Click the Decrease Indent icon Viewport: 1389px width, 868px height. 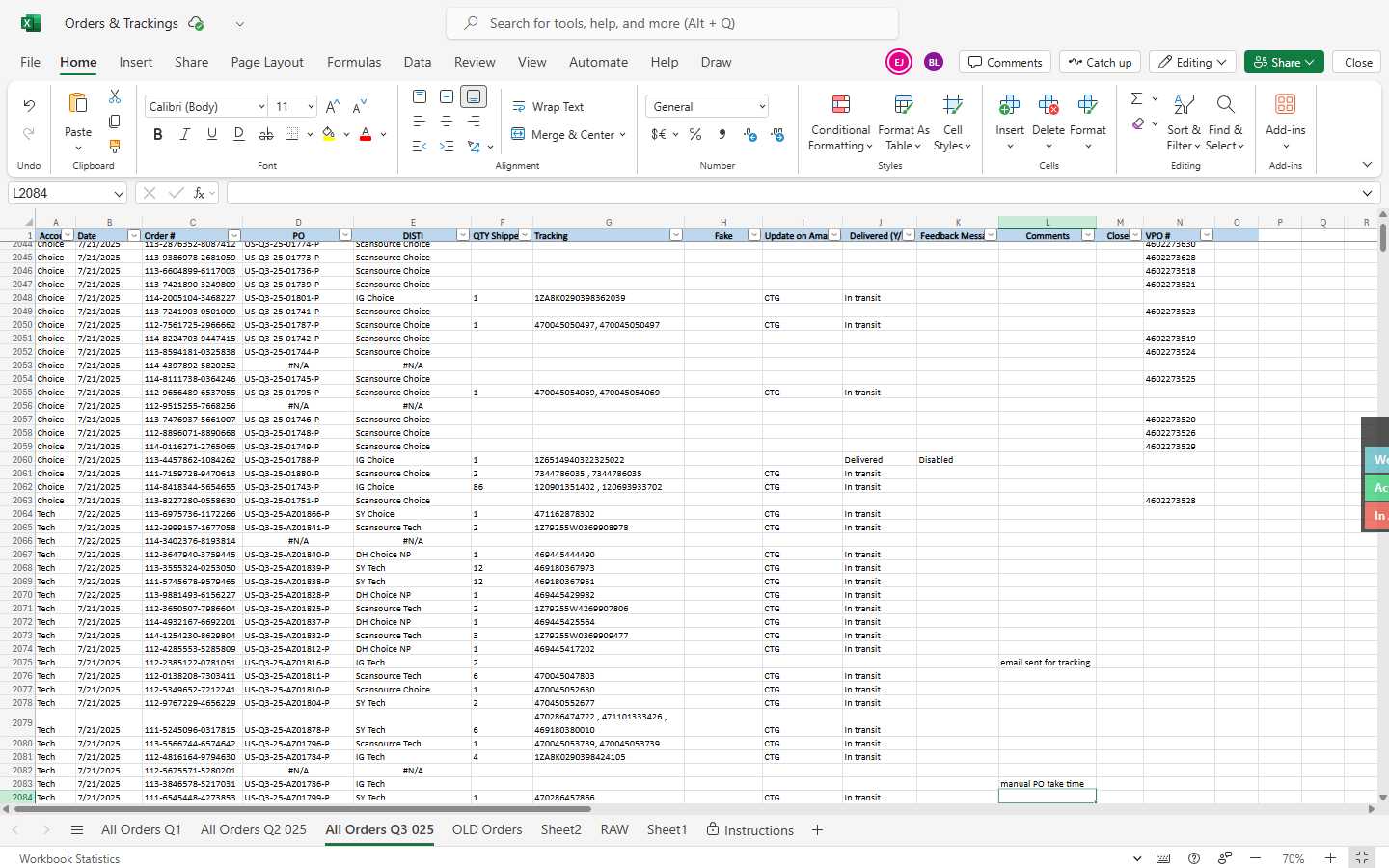[420, 147]
